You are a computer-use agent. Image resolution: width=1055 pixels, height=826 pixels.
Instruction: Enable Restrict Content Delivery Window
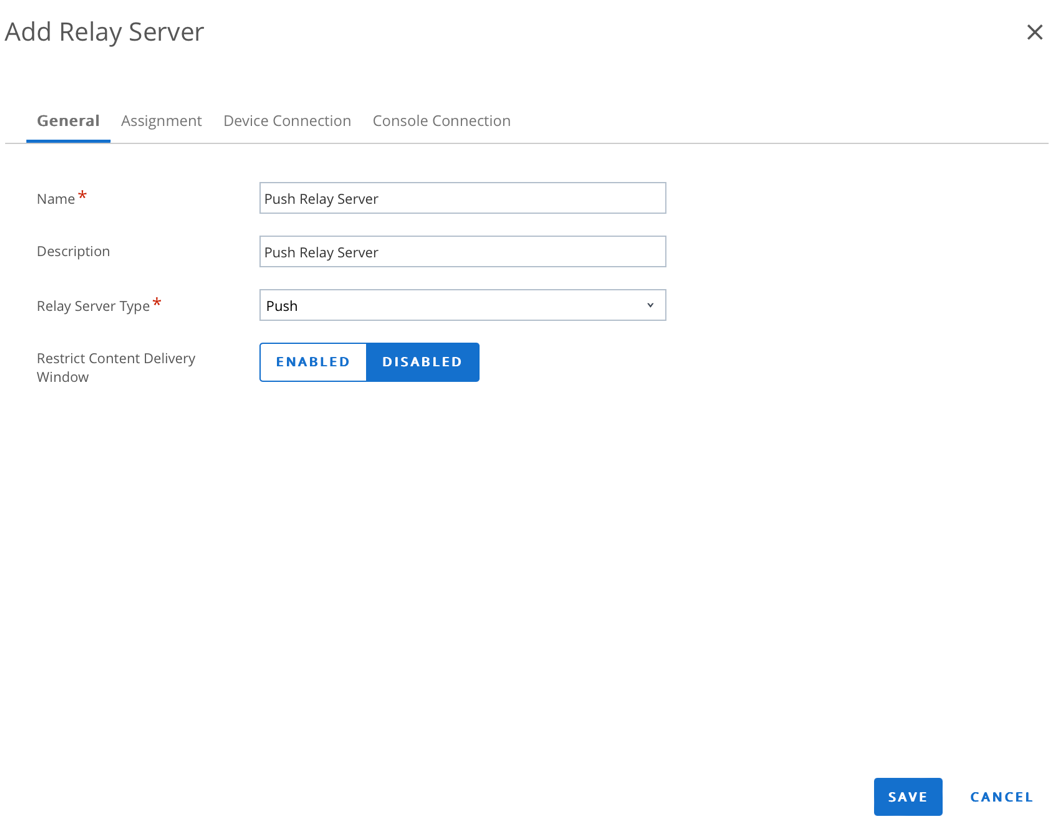[313, 362]
